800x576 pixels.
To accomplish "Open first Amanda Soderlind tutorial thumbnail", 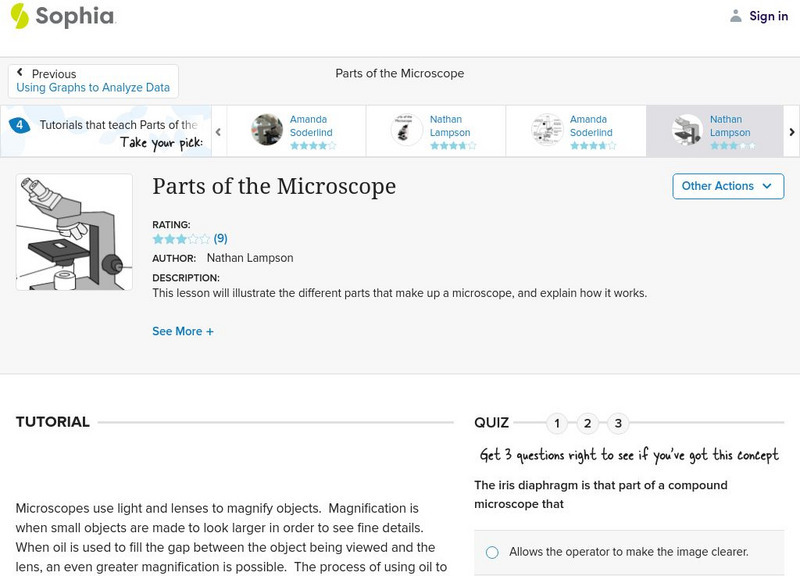I will pos(267,130).
